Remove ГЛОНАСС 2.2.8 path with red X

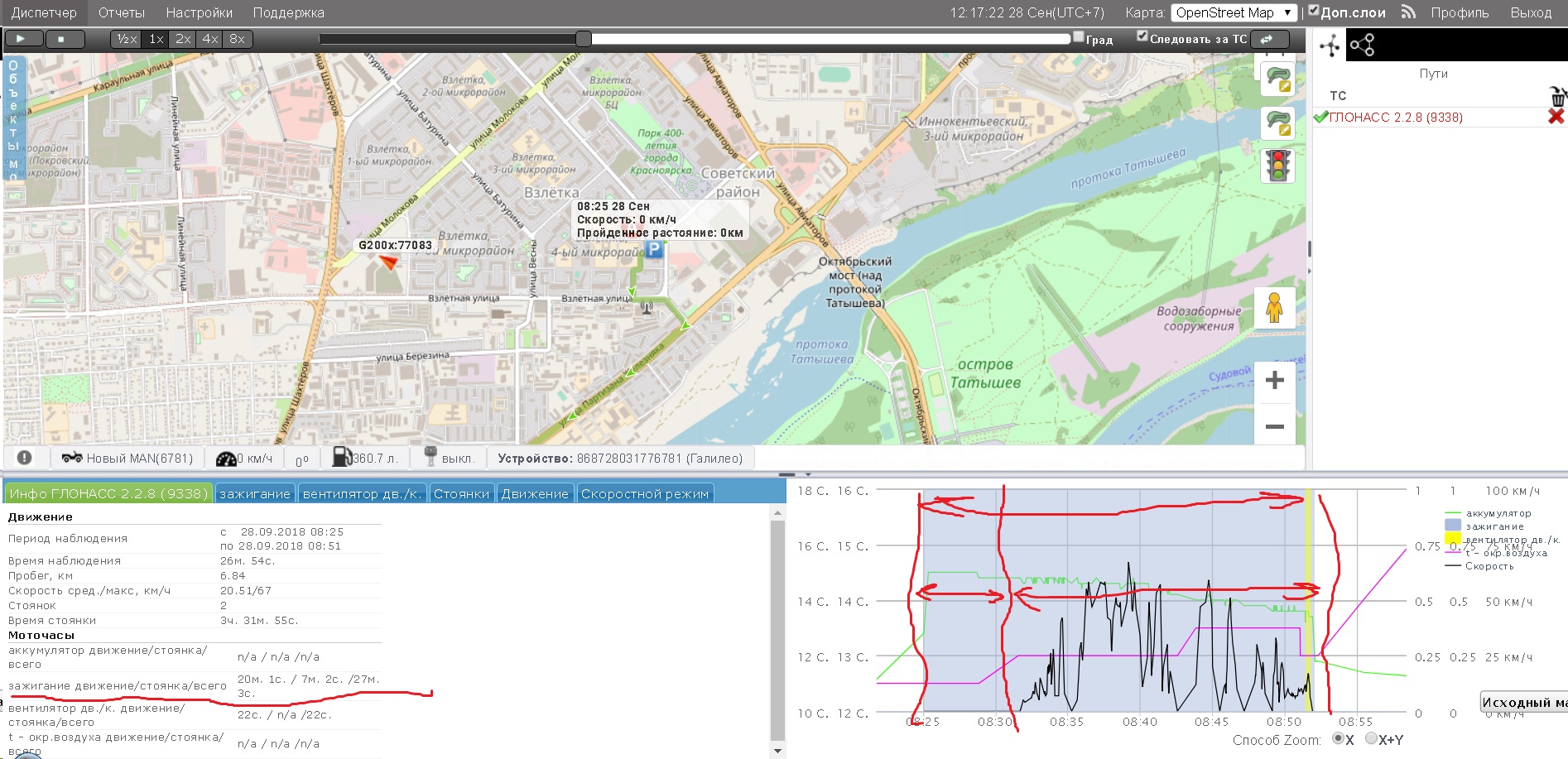[1556, 117]
